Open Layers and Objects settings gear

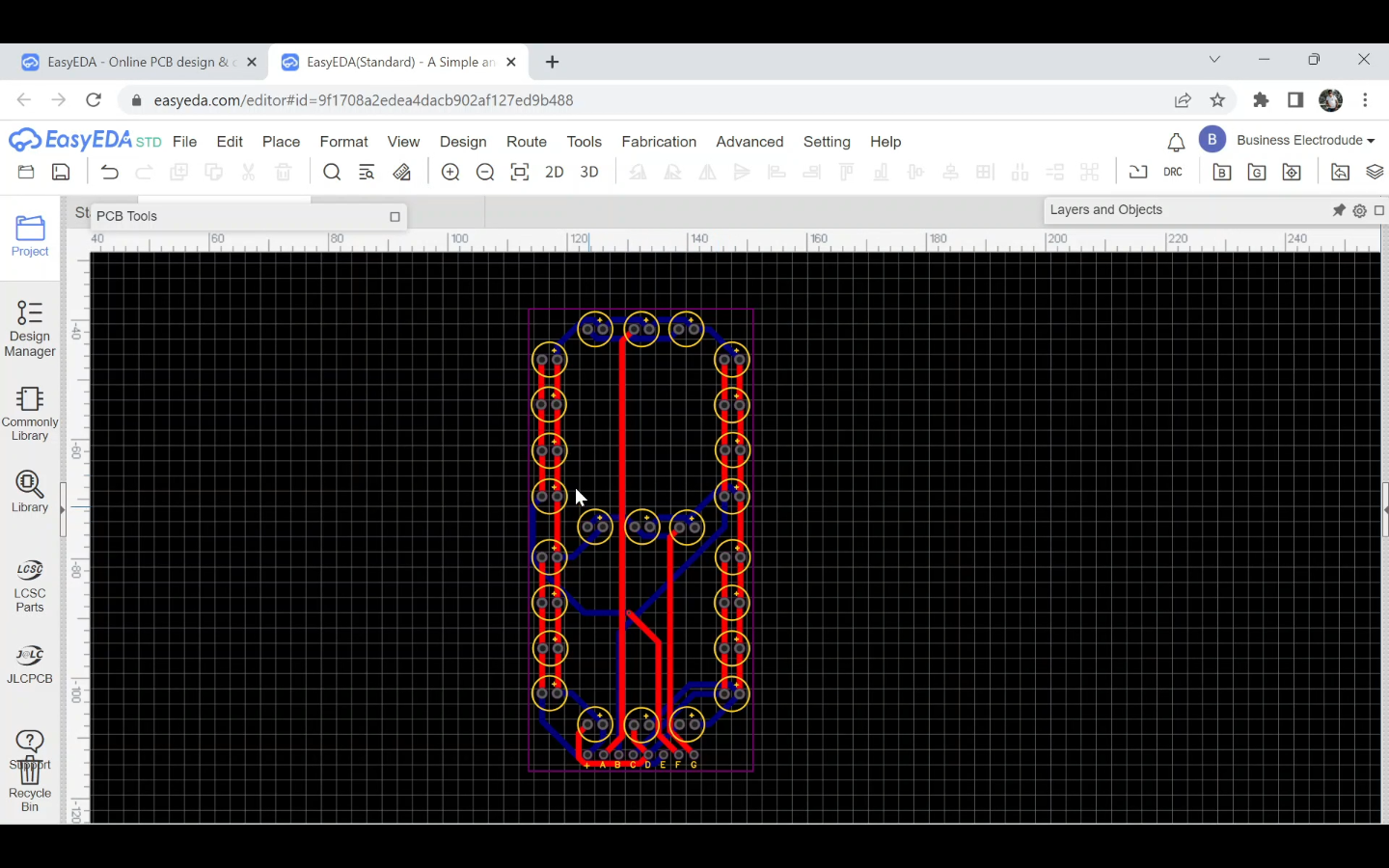tap(1360, 210)
